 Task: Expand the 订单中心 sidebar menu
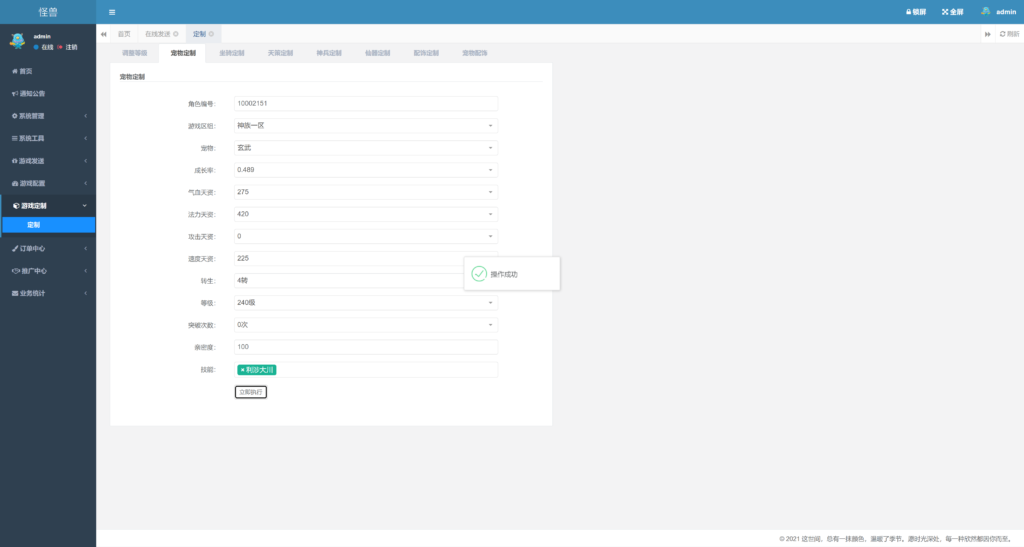pos(48,248)
